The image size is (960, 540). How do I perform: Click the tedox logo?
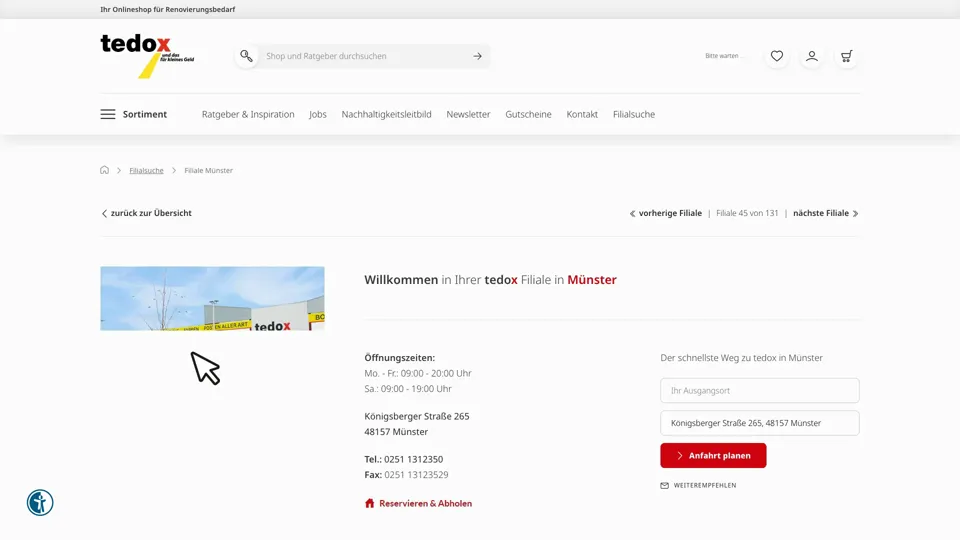[148, 56]
